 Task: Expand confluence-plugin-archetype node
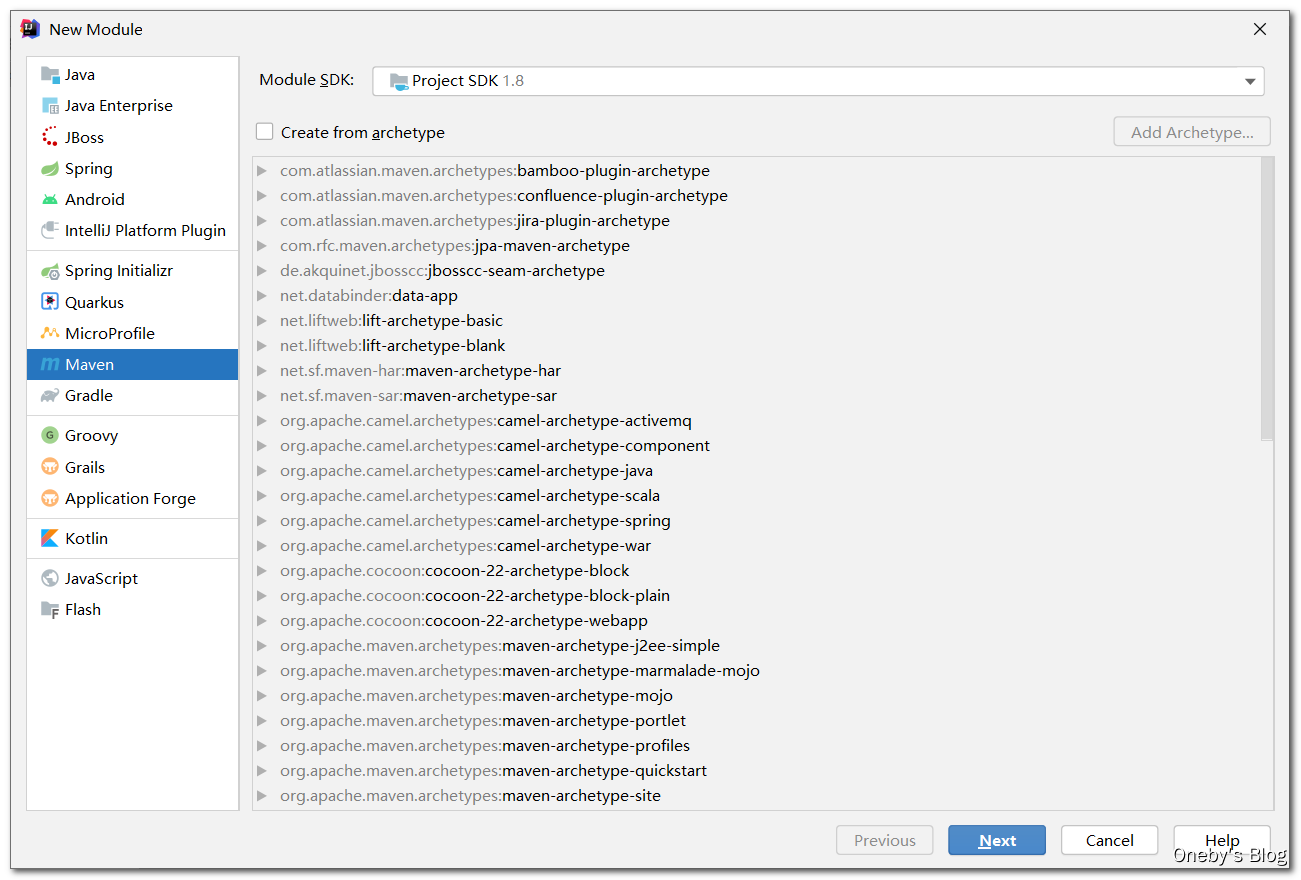262,196
